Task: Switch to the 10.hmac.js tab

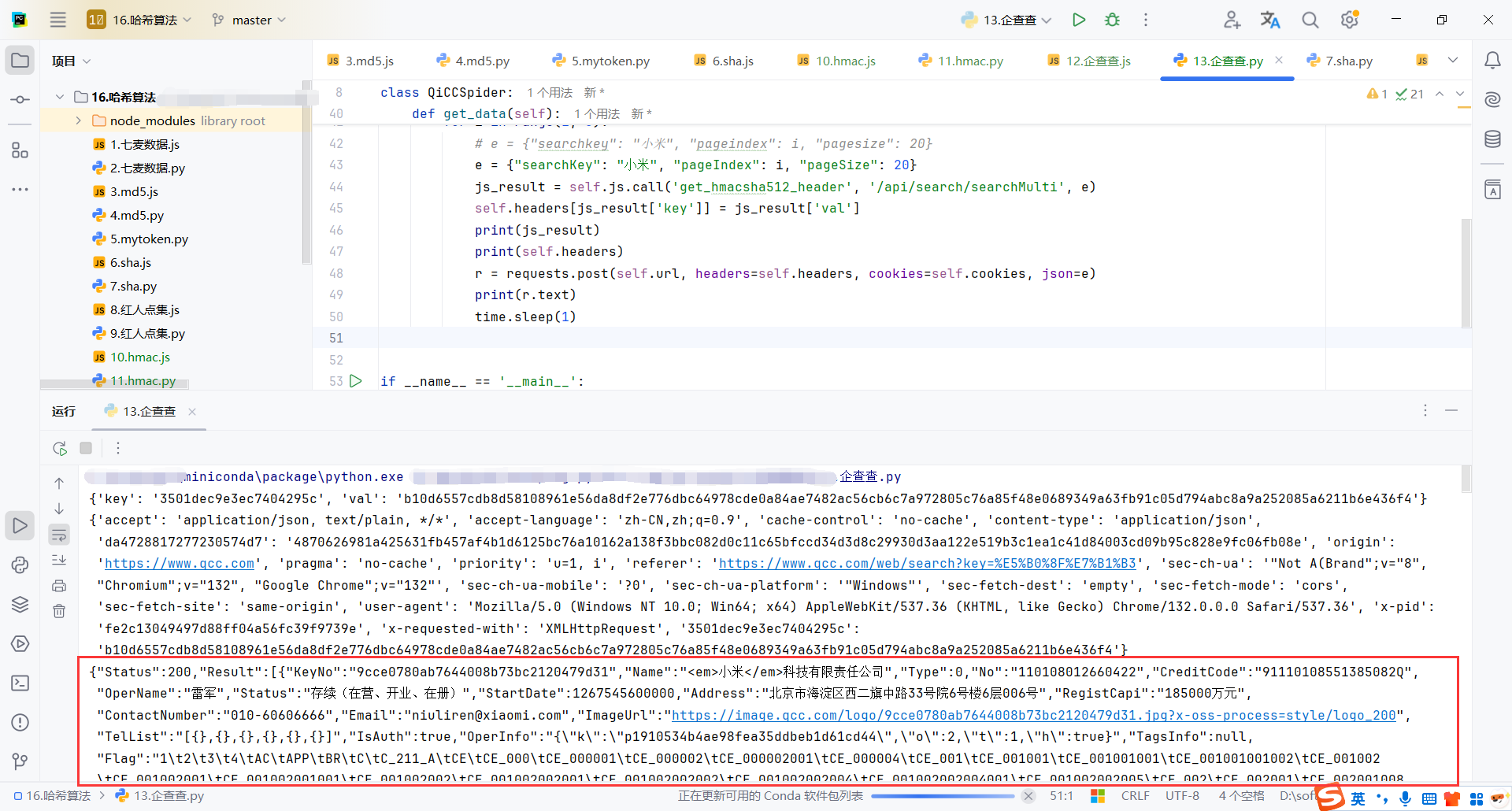Action: click(836, 61)
